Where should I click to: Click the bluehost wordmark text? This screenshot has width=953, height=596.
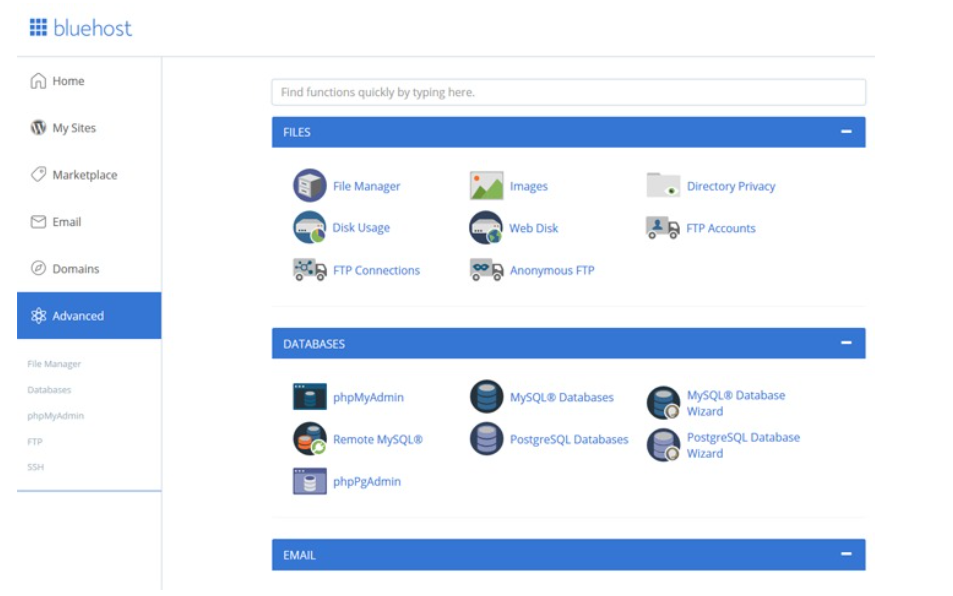(92, 28)
